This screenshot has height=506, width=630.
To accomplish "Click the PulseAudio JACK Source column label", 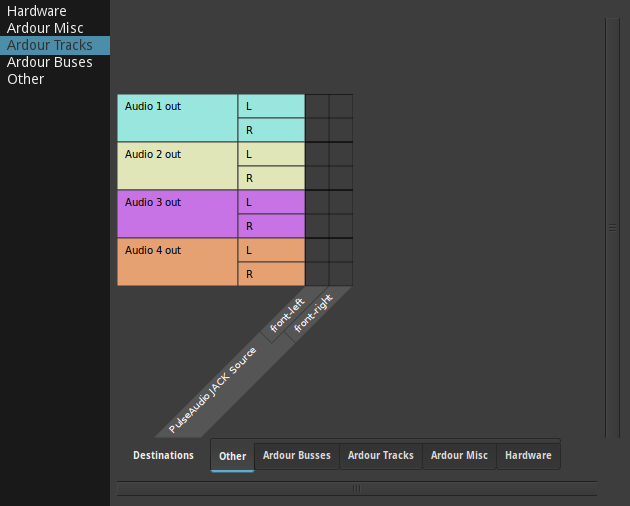I will (212, 389).
